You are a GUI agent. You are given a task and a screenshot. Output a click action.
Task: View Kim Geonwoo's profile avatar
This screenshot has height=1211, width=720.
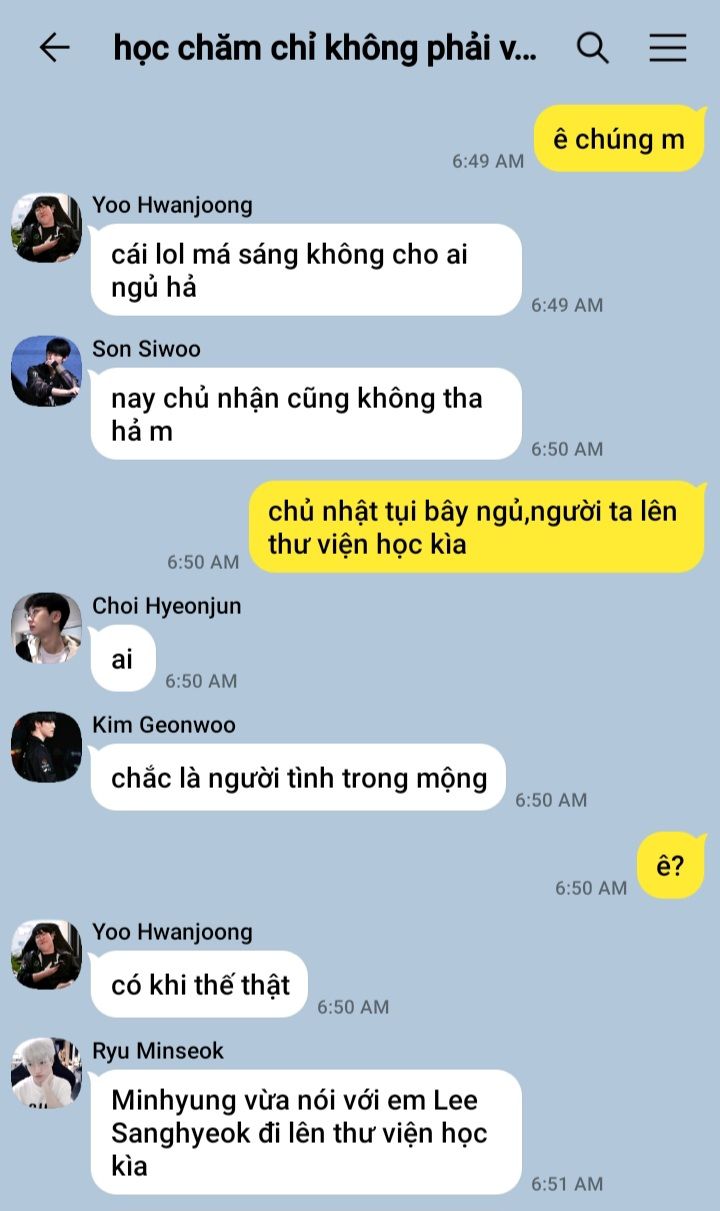[46, 748]
